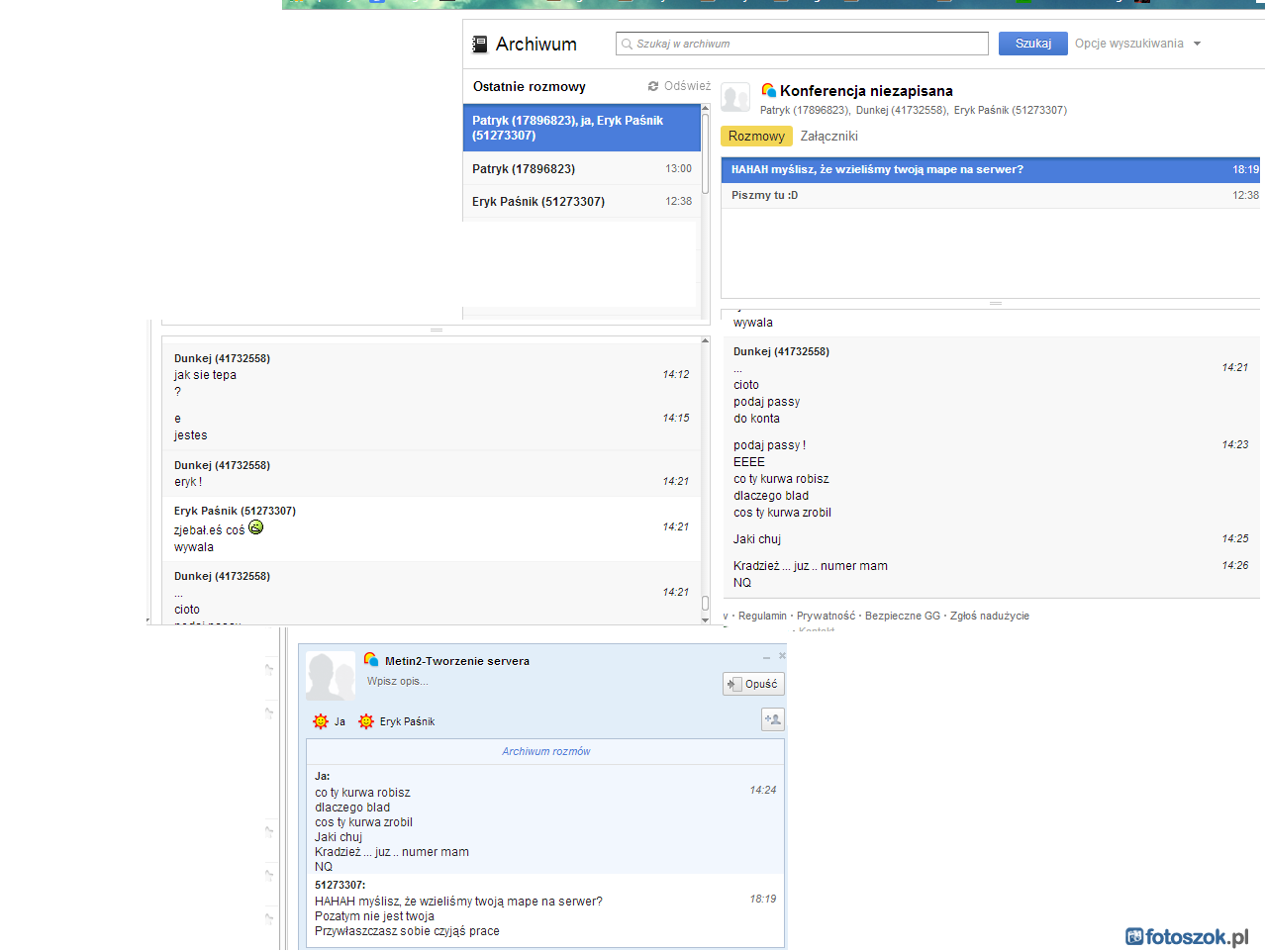Image resolution: width=1265 pixels, height=952 pixels.
Task: Click 'podaj passy !' message at 14:23
Action: click(x=769, y=445)
